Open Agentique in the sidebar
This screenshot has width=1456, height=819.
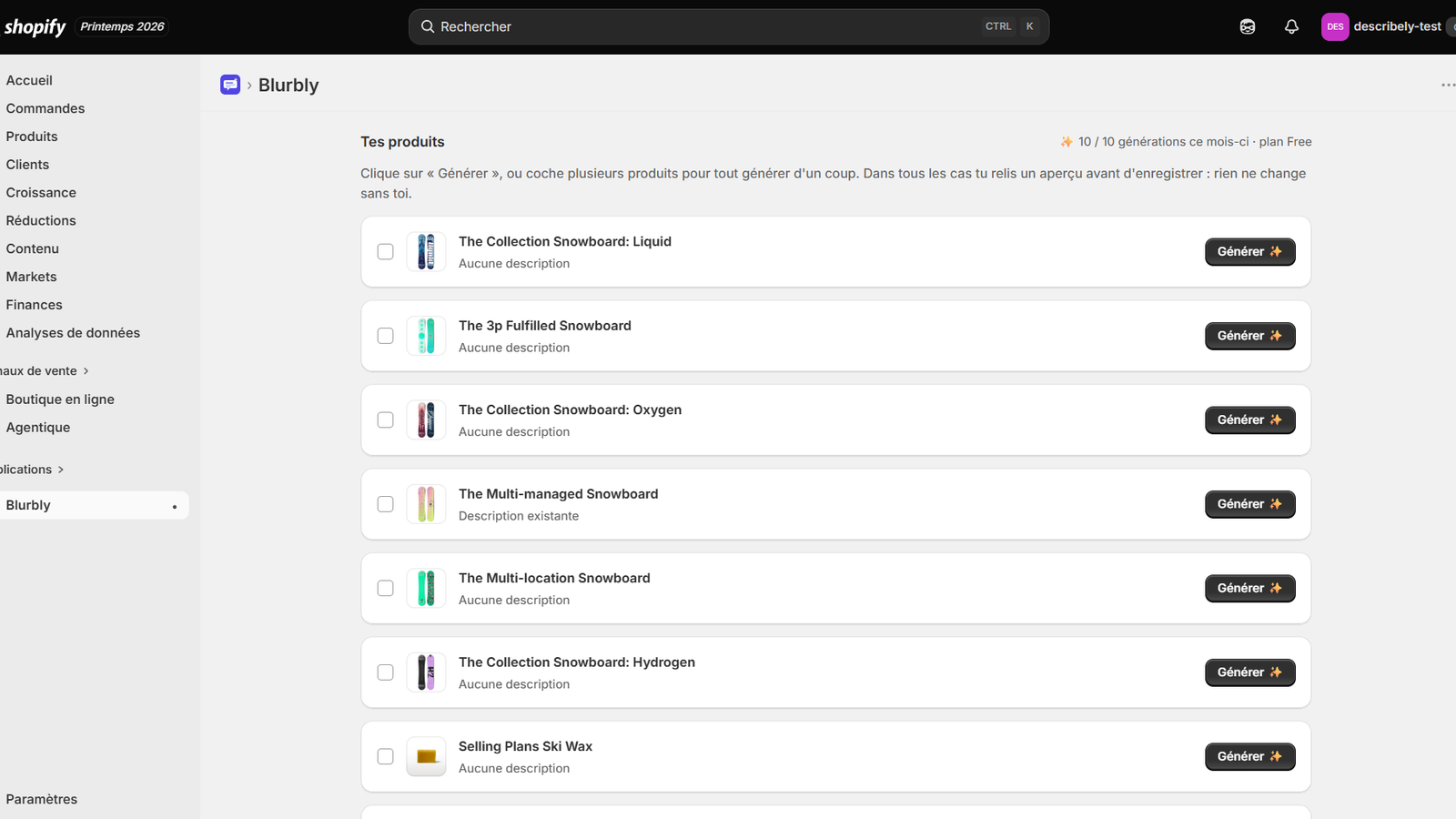click(38, 428)
